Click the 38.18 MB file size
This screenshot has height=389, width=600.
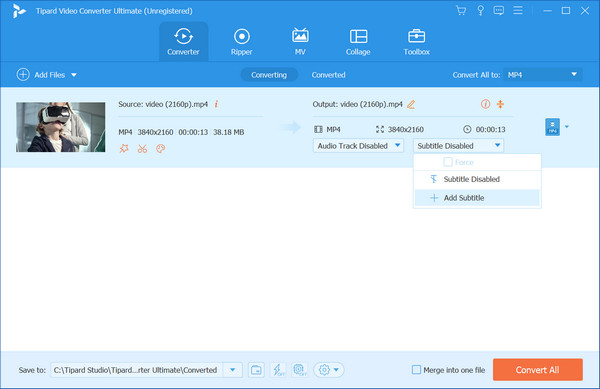pyautogui.click(x=228, y=132)
